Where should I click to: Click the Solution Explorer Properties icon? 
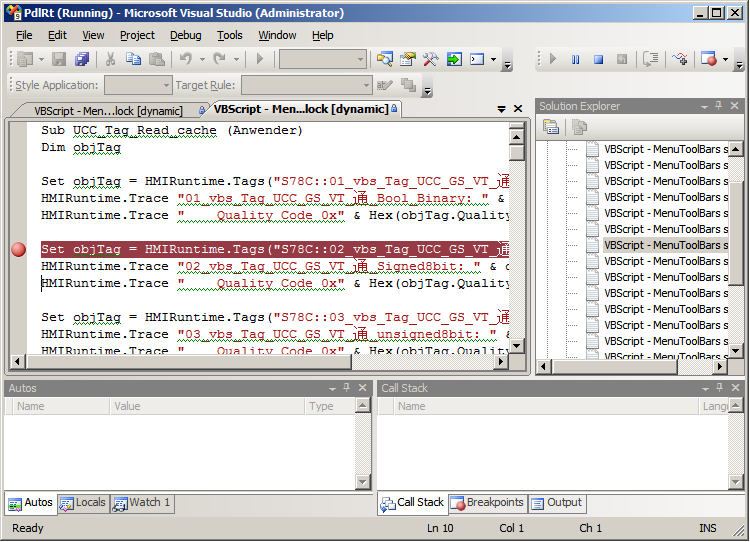click(551, 127)
